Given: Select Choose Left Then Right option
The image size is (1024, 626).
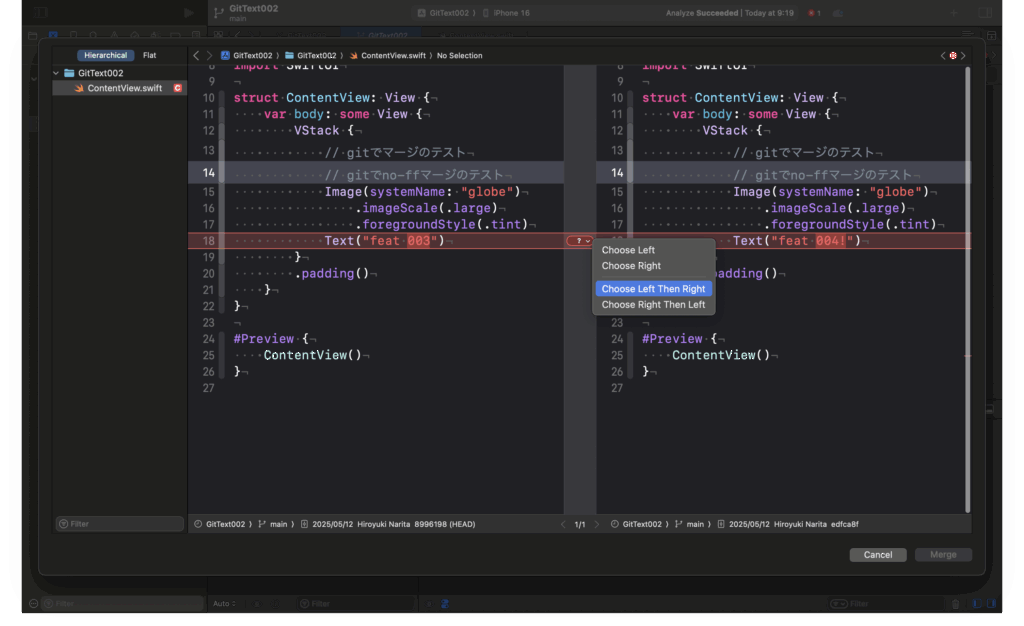Looking at the screenshot, I should click(x=654, y=289).
